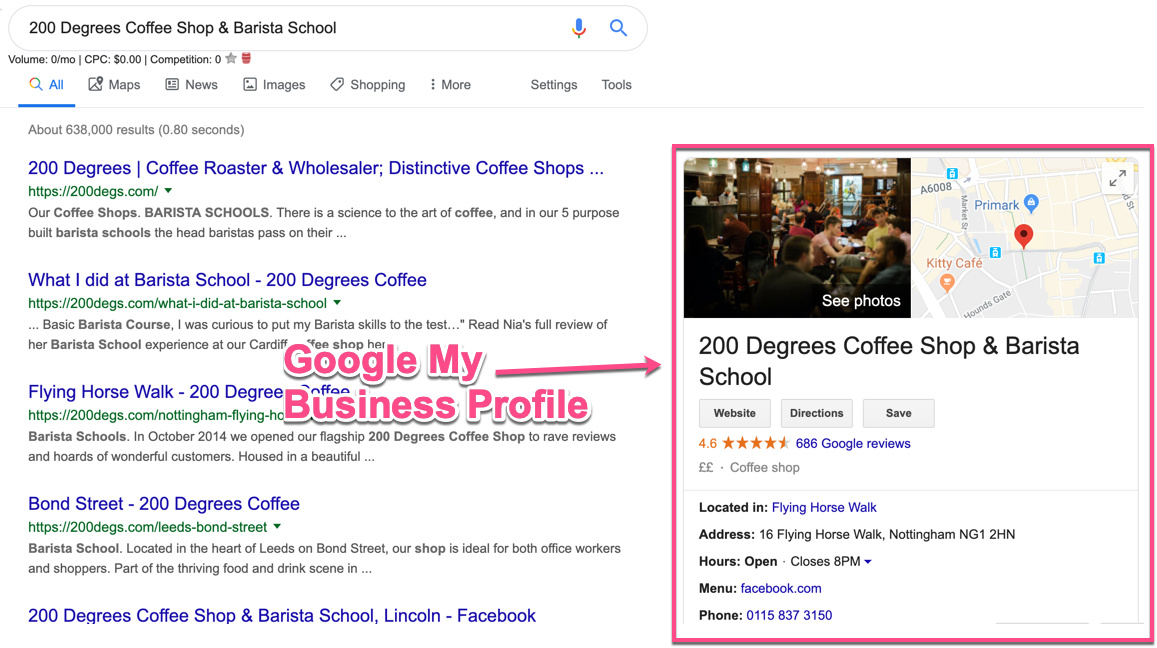Click the voice search microphone icon
The width and height of the screenshot is (1157, 648).
[x=579, y=28]
